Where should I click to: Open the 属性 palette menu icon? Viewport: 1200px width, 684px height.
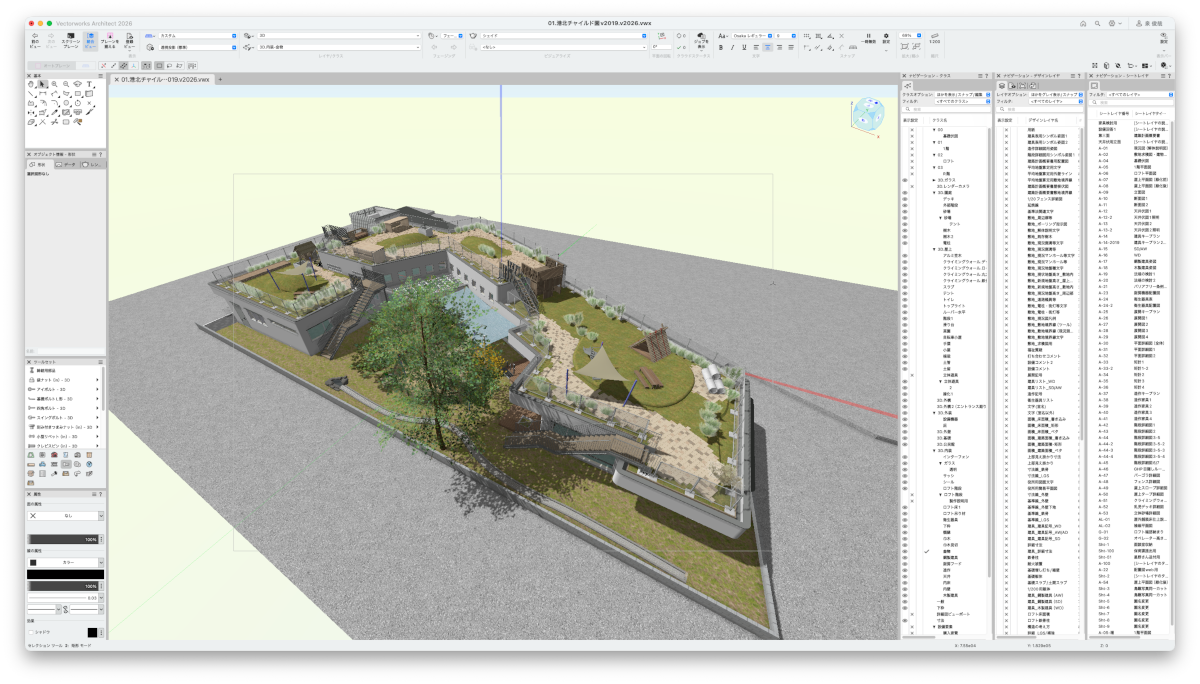pos(95,494)
